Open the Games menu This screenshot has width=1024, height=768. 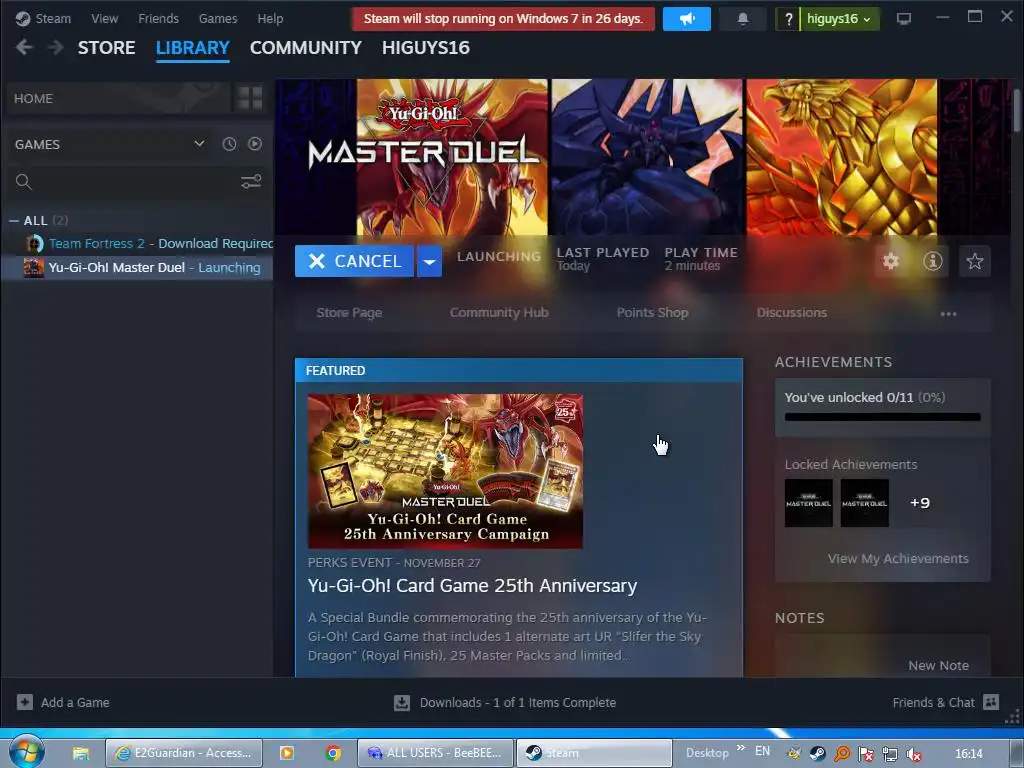coord(218,19)
